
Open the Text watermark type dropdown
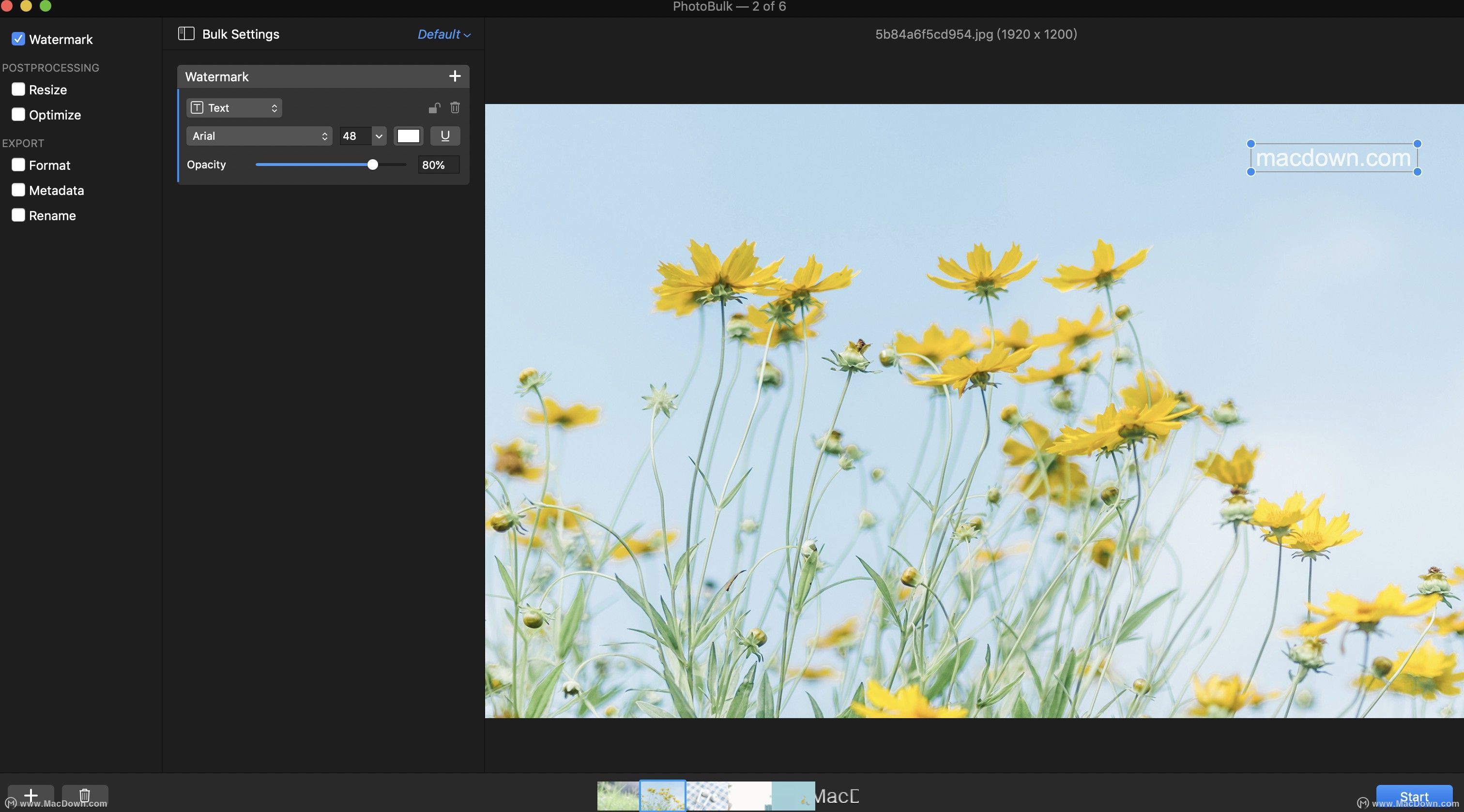(234, 107)
